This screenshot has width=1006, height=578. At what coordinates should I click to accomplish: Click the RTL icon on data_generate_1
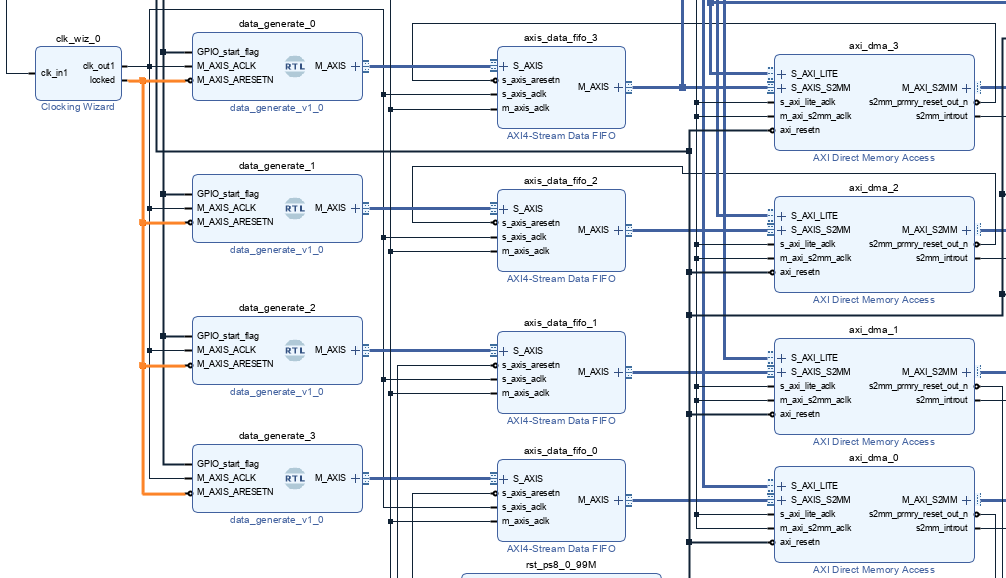click(x=295, y=208)
